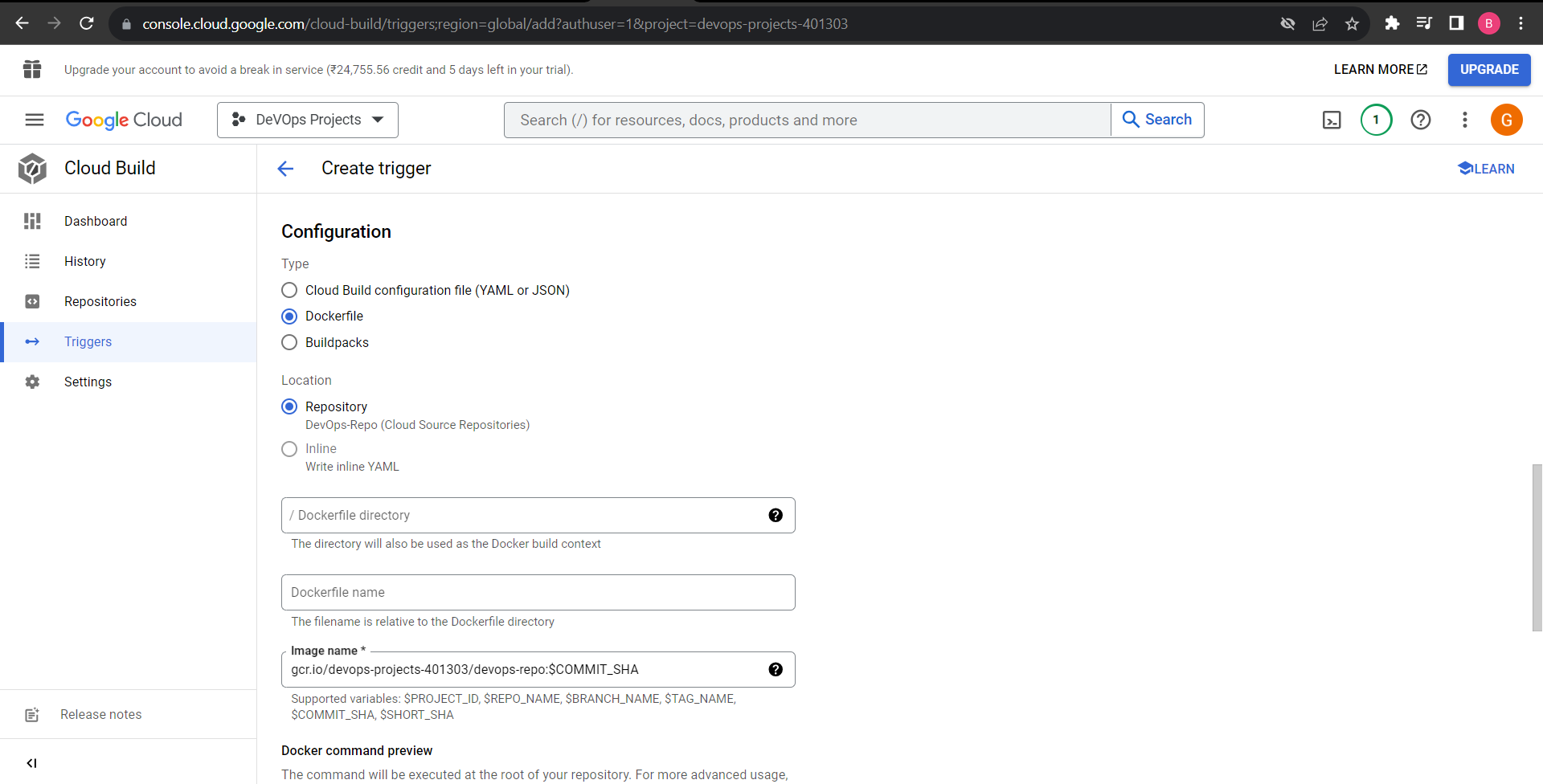
Task: Select the Inline location radio option
Action: tap(289, 449)
